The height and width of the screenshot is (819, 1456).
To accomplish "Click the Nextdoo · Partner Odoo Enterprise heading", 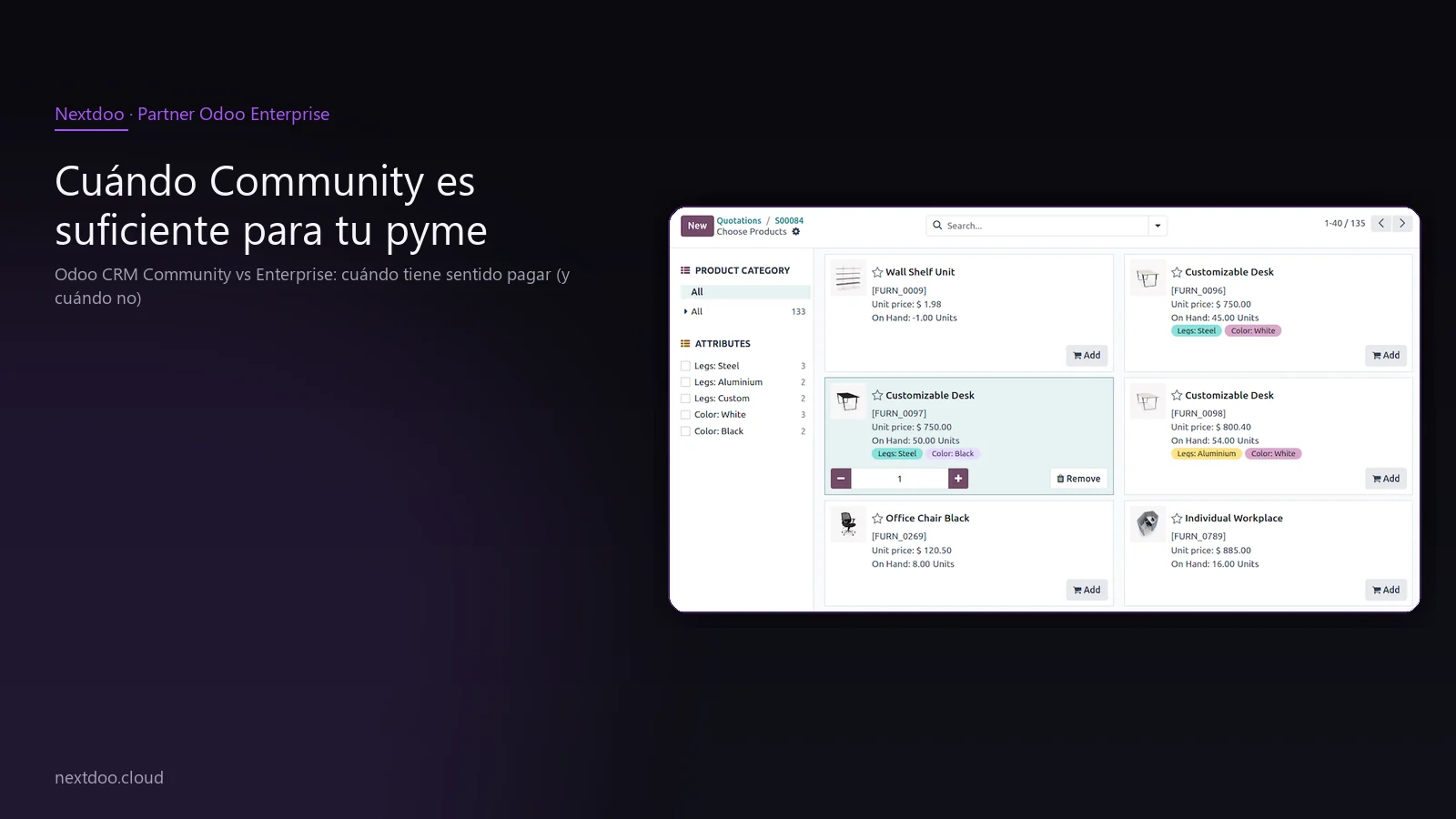I will tap(192, 114).
